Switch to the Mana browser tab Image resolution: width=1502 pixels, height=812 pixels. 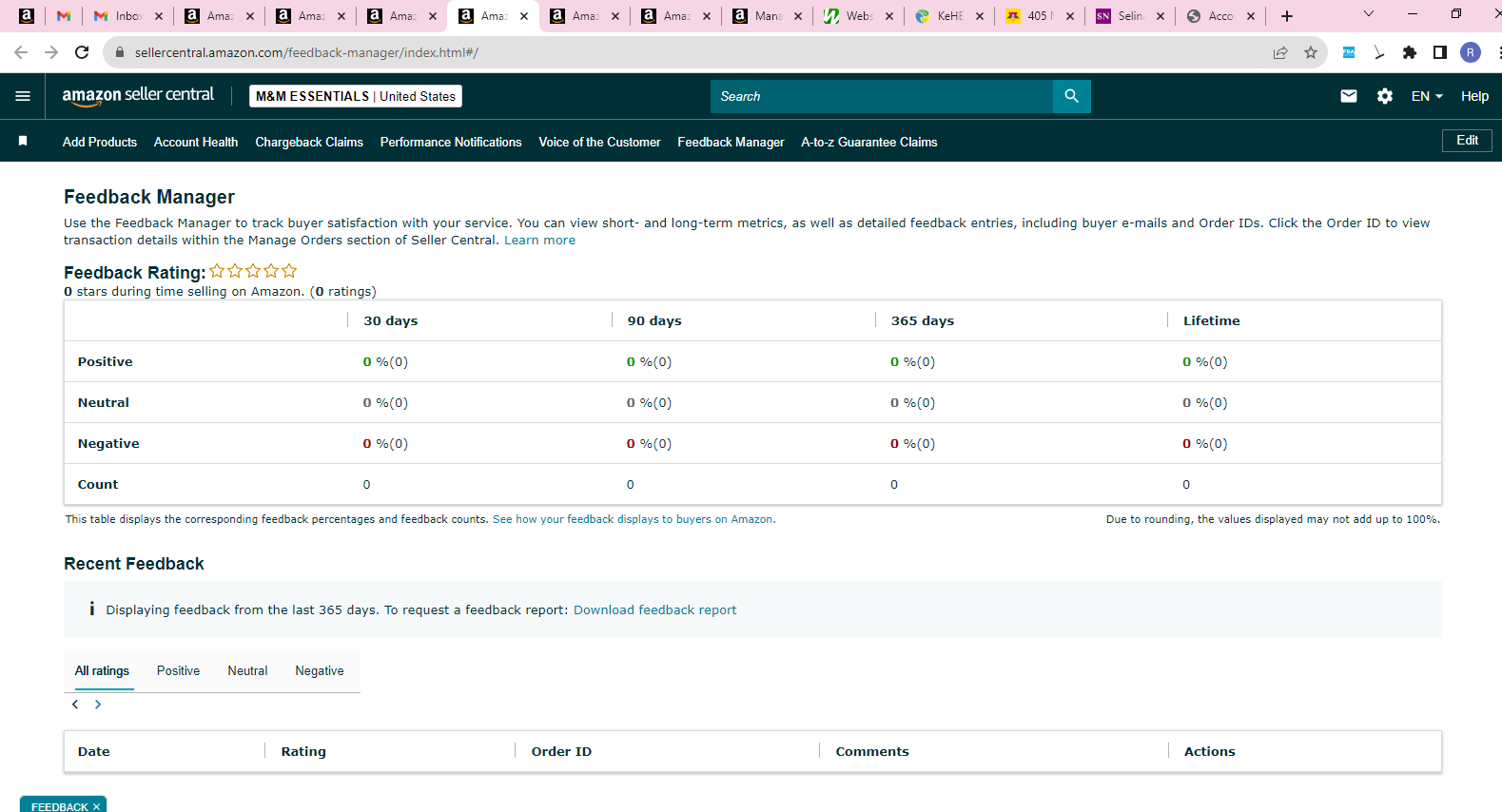pos(766,16)
